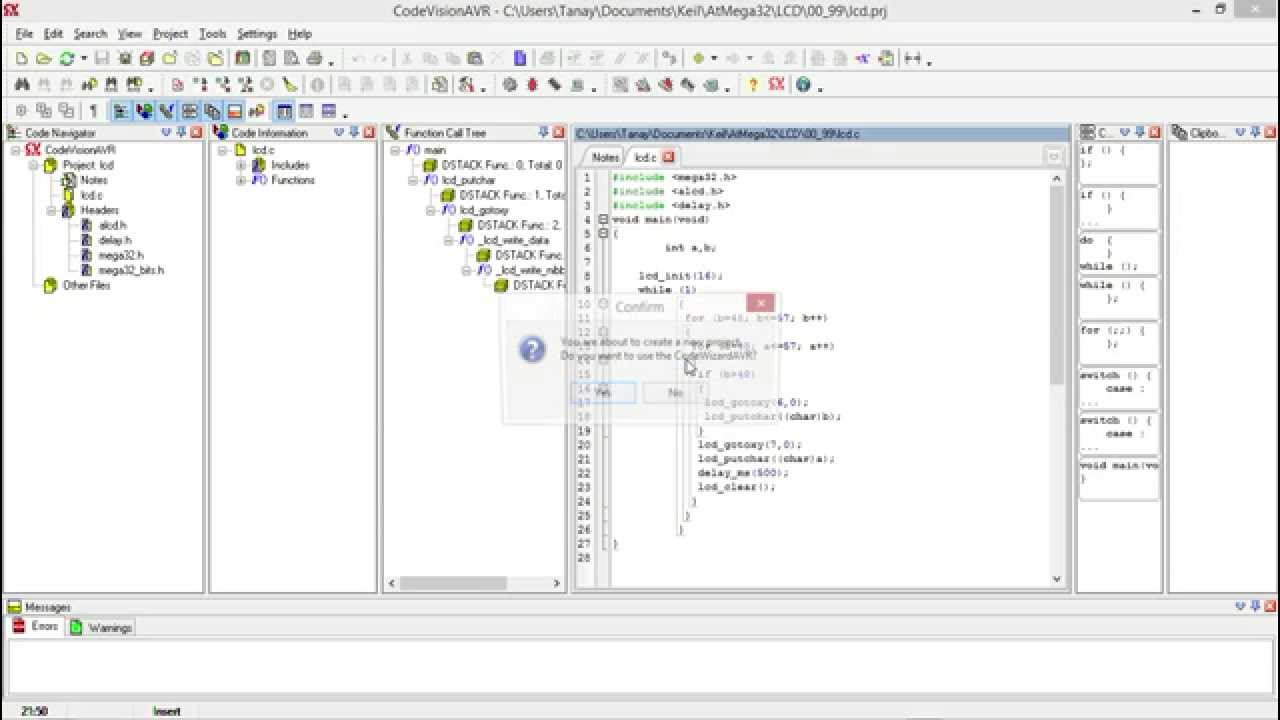Open the Search menu
The height and width of the screenshot is (720, 1280).
click(90, 34)
